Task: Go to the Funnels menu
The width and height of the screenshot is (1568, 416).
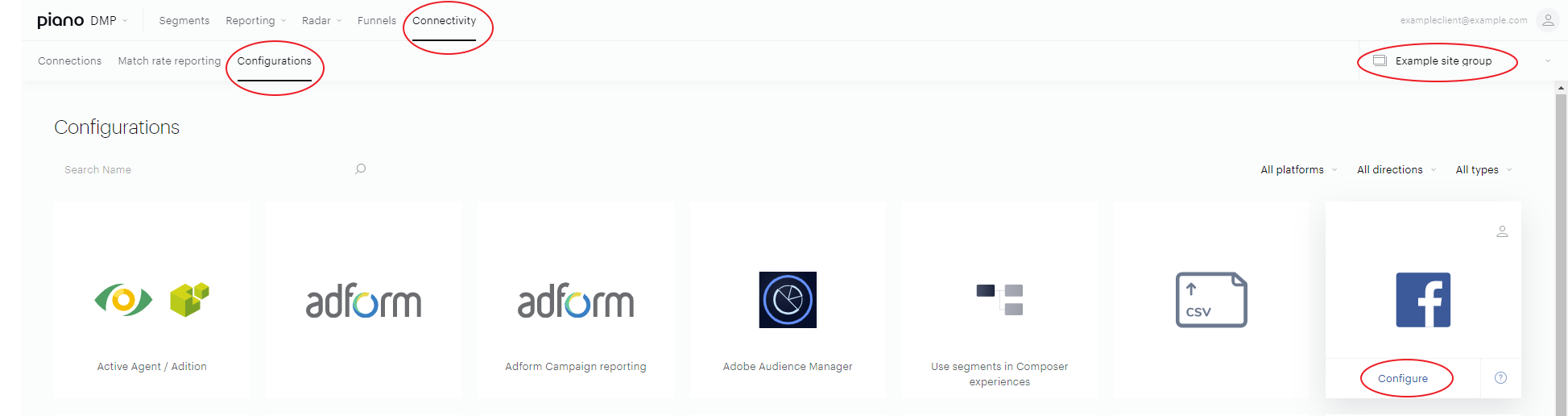Action: click(377, 21)
